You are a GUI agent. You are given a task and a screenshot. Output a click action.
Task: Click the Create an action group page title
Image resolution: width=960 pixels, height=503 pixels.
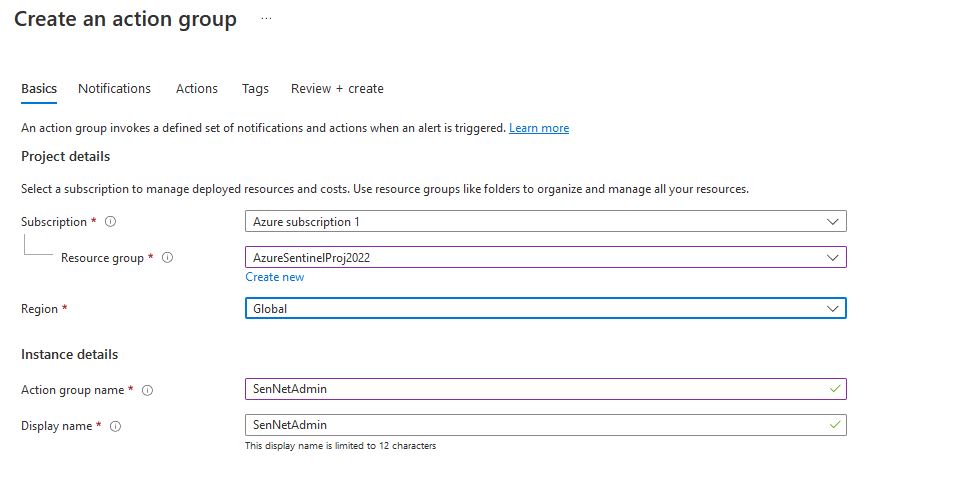(x=125, y=19)
